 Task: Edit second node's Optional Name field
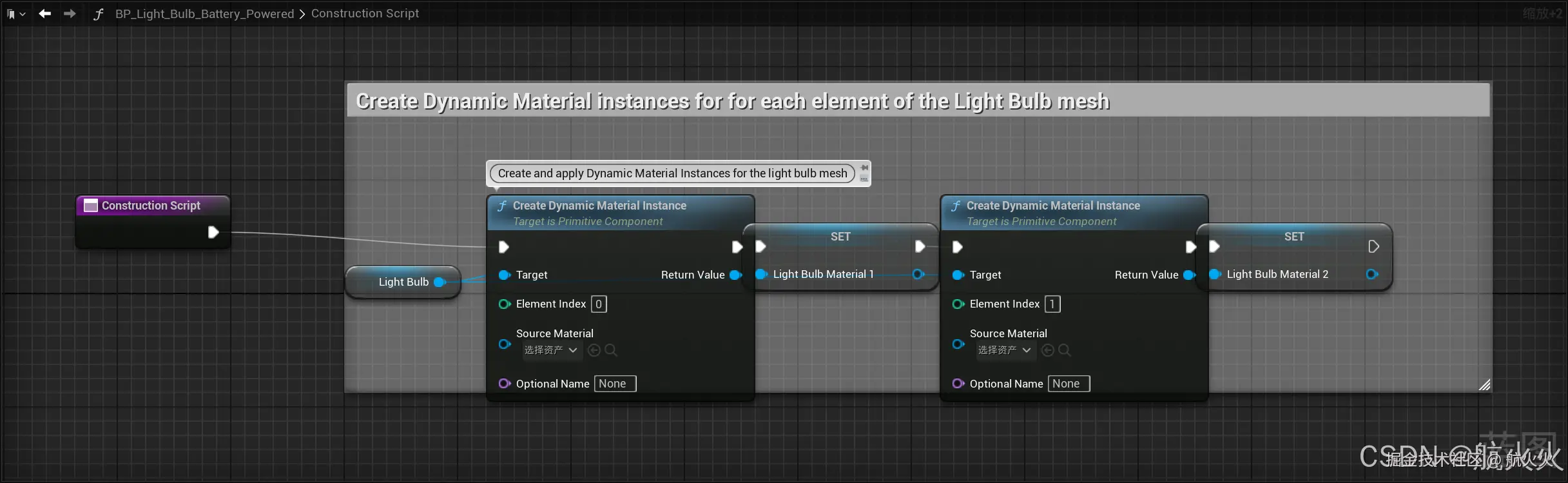point(1069,384)
